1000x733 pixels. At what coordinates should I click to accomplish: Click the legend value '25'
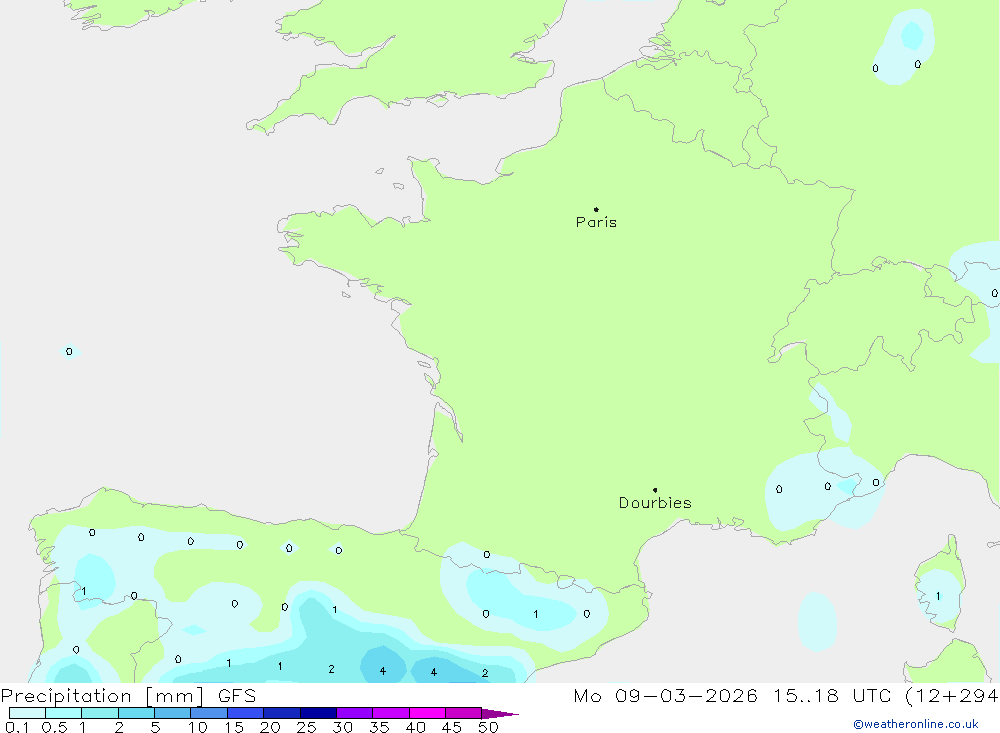307,727
